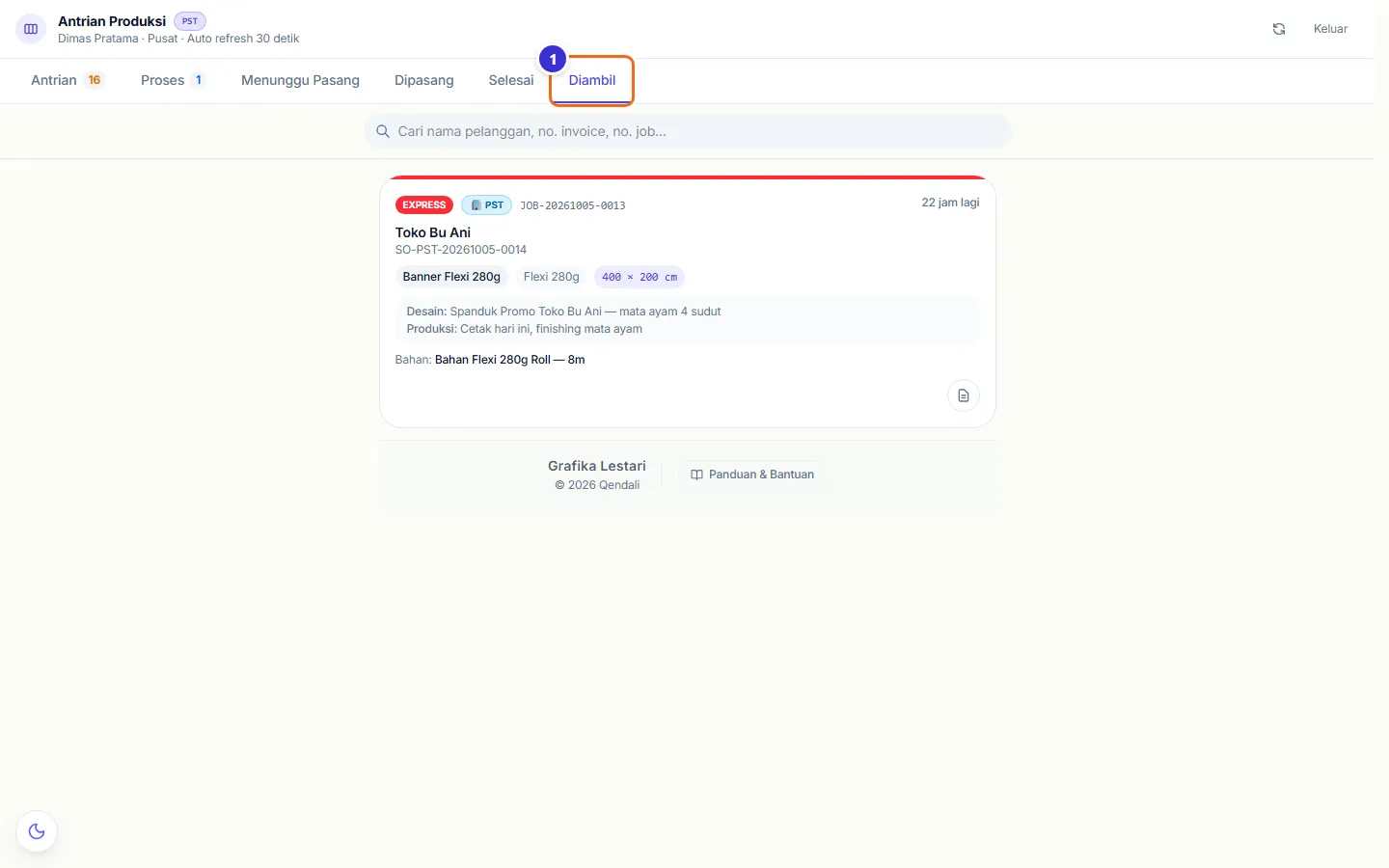Image resolution: width=1389 pixels, height=868 pixels.
Task: Click the book icon next to Panduan & Bantuan
Action: pos(696,475)
